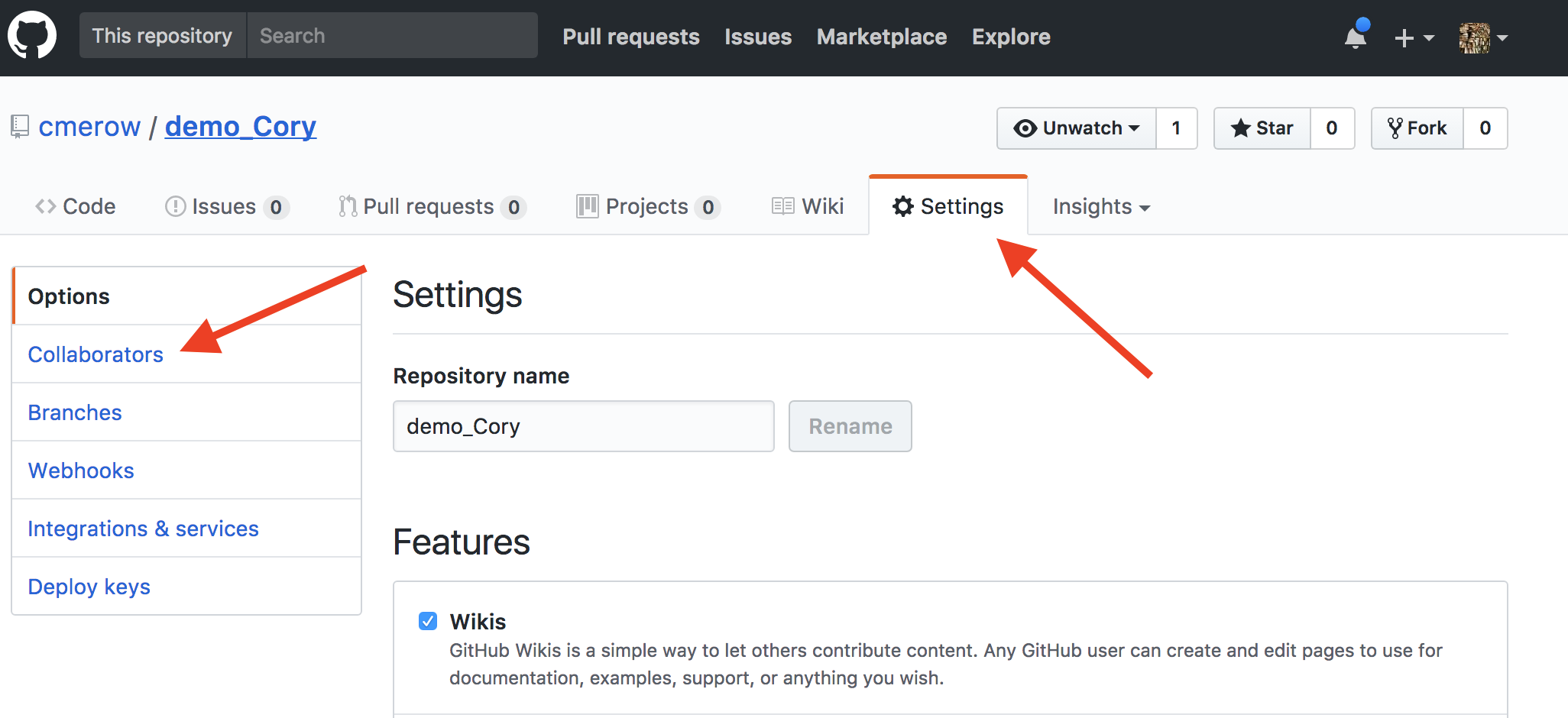Click the Pull requests tab merge icon

pos(348,206)
